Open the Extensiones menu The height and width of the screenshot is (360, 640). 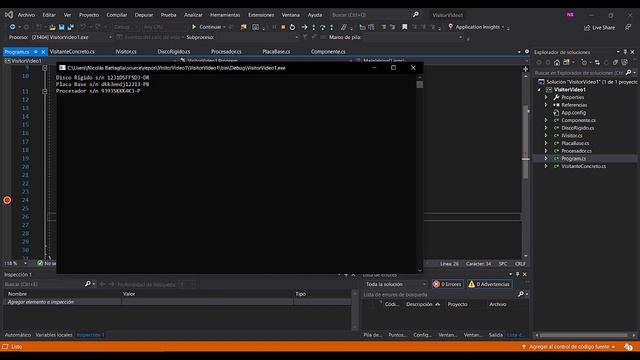tap(261, 15)
